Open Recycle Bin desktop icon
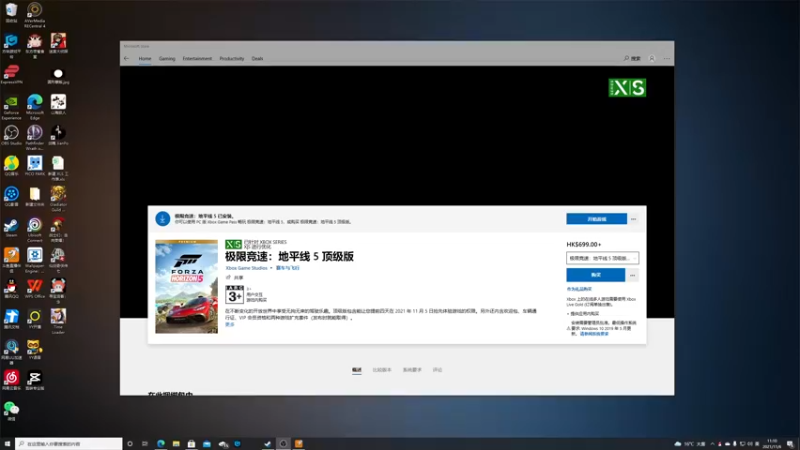 11,13
